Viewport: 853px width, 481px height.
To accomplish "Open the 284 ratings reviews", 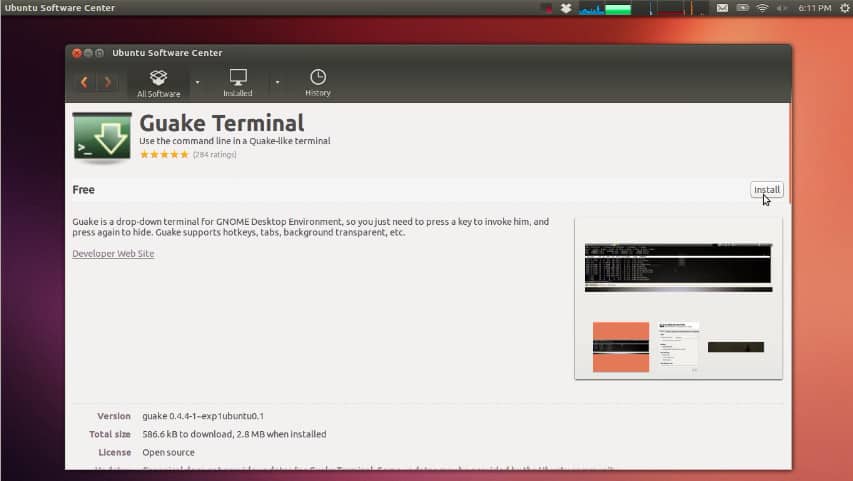I will [215, 155].
